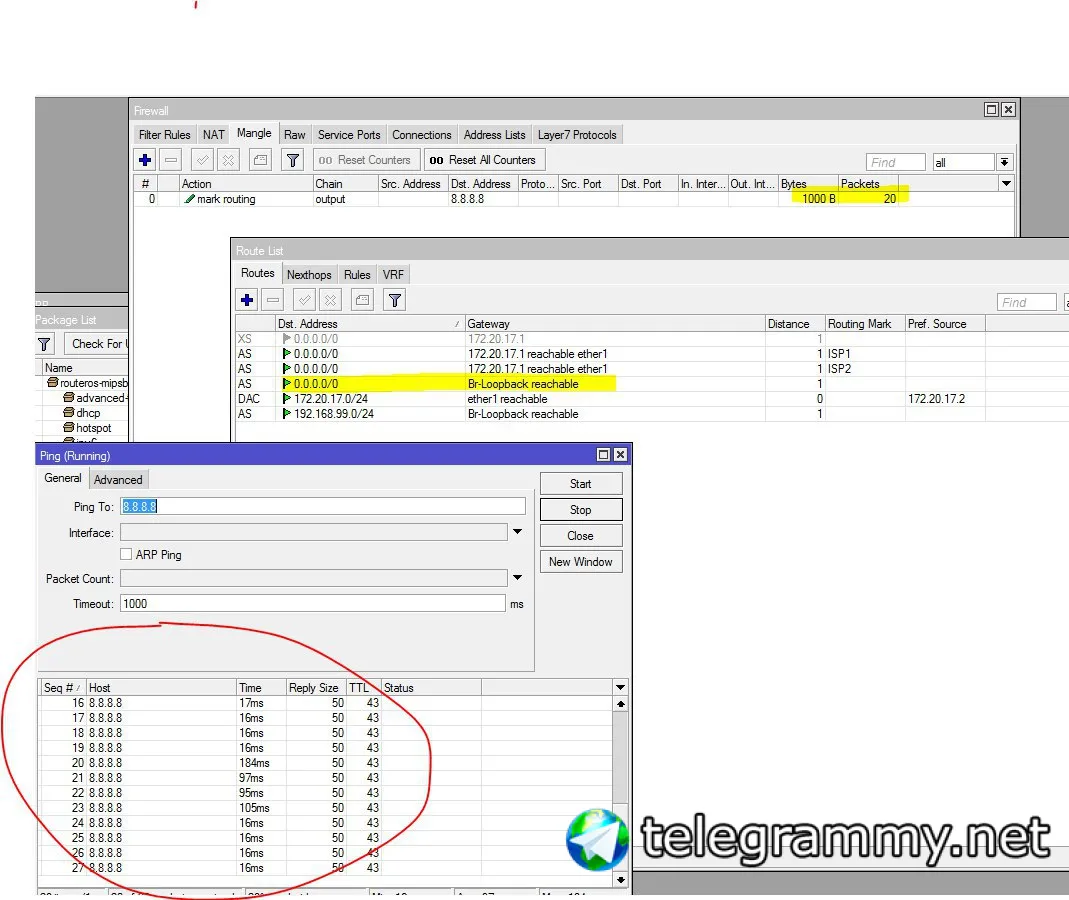This screenshot has width=1069, height=900.
Task: Select routeros-mipsbe package icon
Action: click(52, 382)
